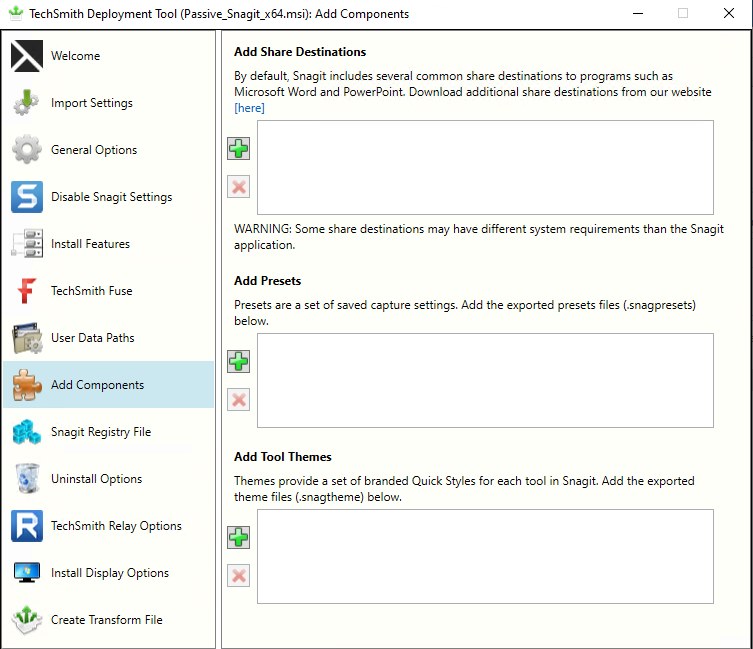
Task: Add a presets file with green plus
Action: pyautogui.click(x=238, y=361)
